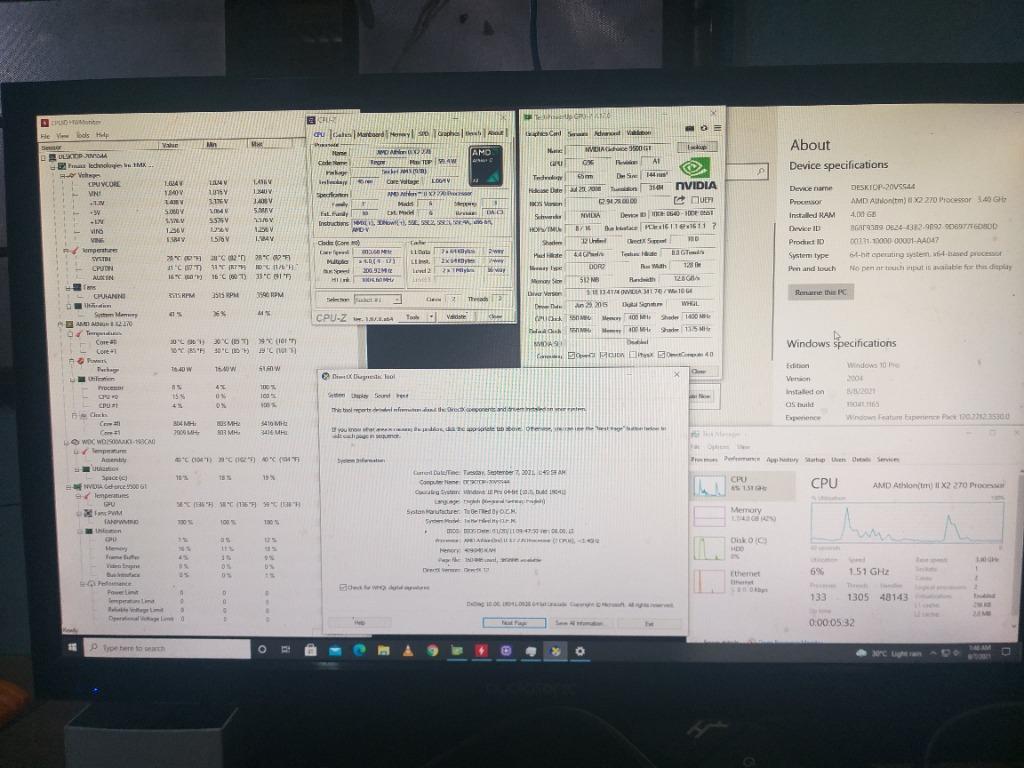Screen dimensions: 1024x768
Task: Open File Explorer from the taskbar
Action: [x=383, y=650]
